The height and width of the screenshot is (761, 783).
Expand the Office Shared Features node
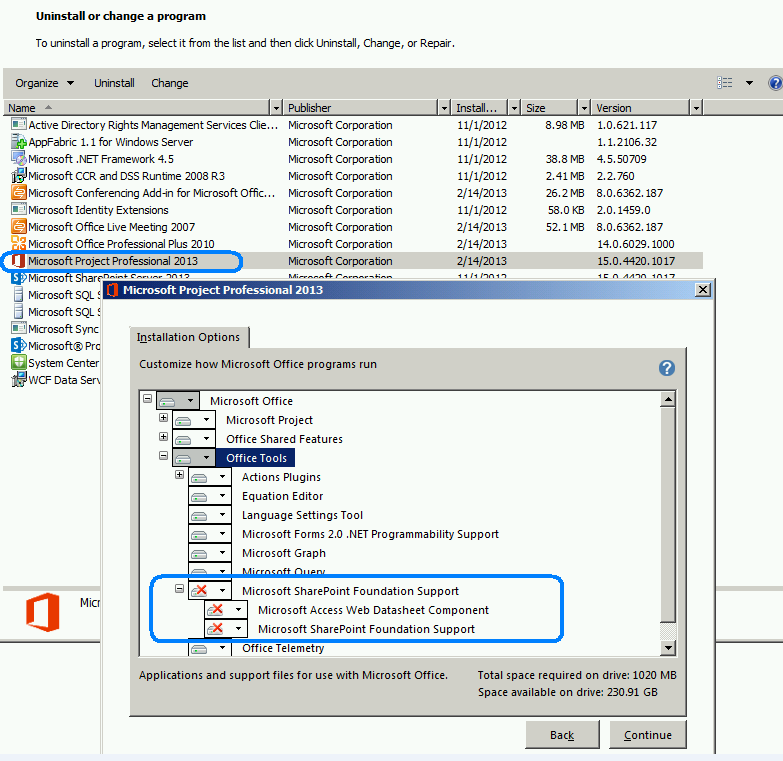163,436
